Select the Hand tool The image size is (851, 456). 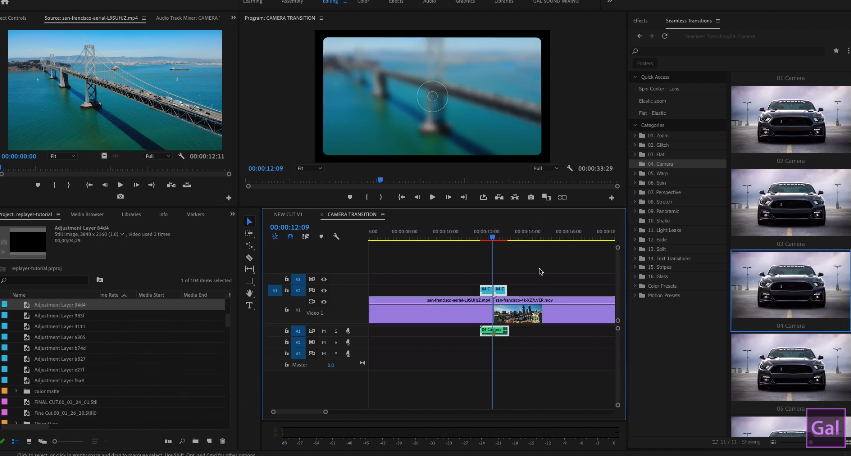[250, 293]
